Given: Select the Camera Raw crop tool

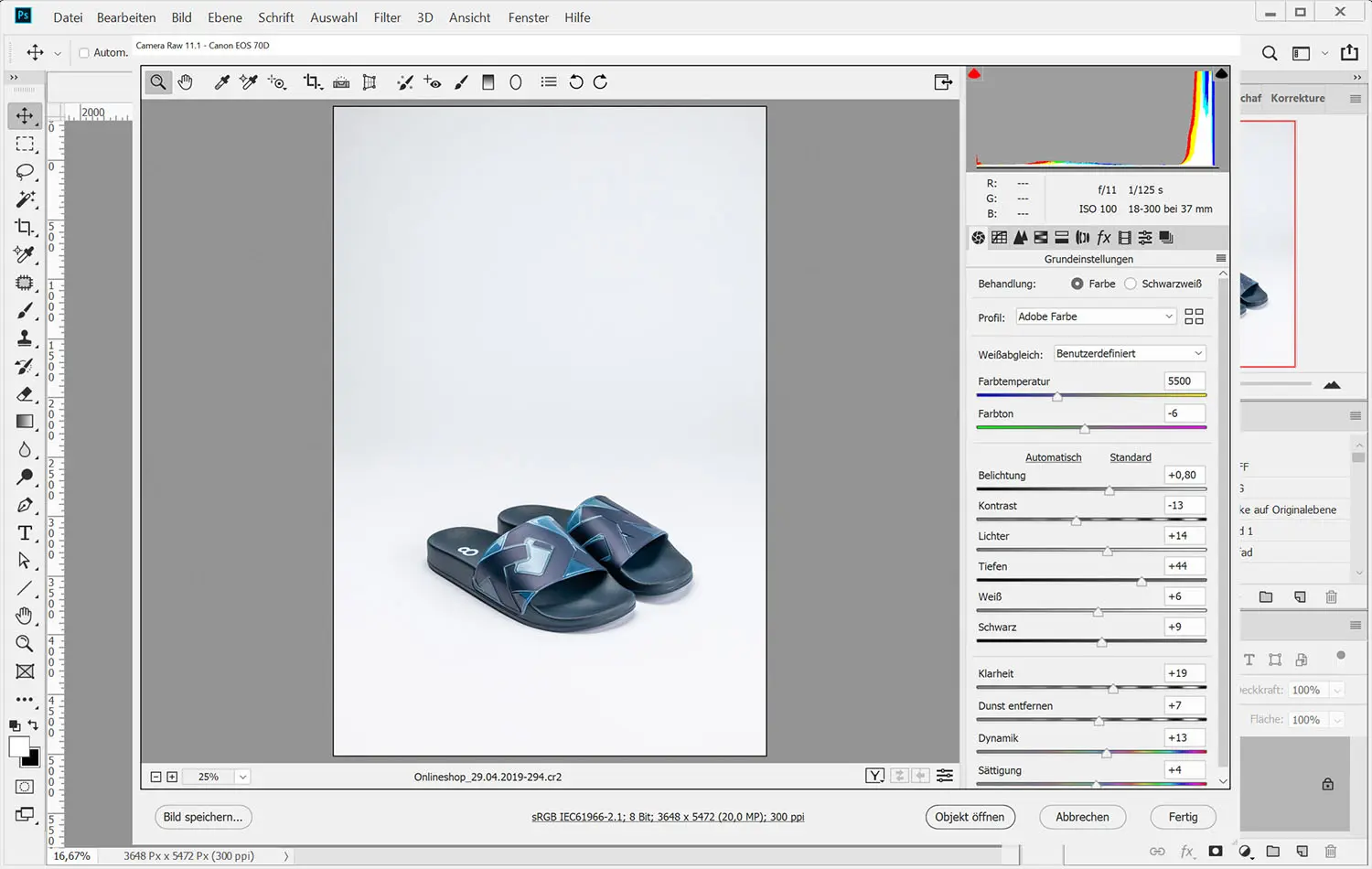Looking at the screenshot, I should coord(312,82).
